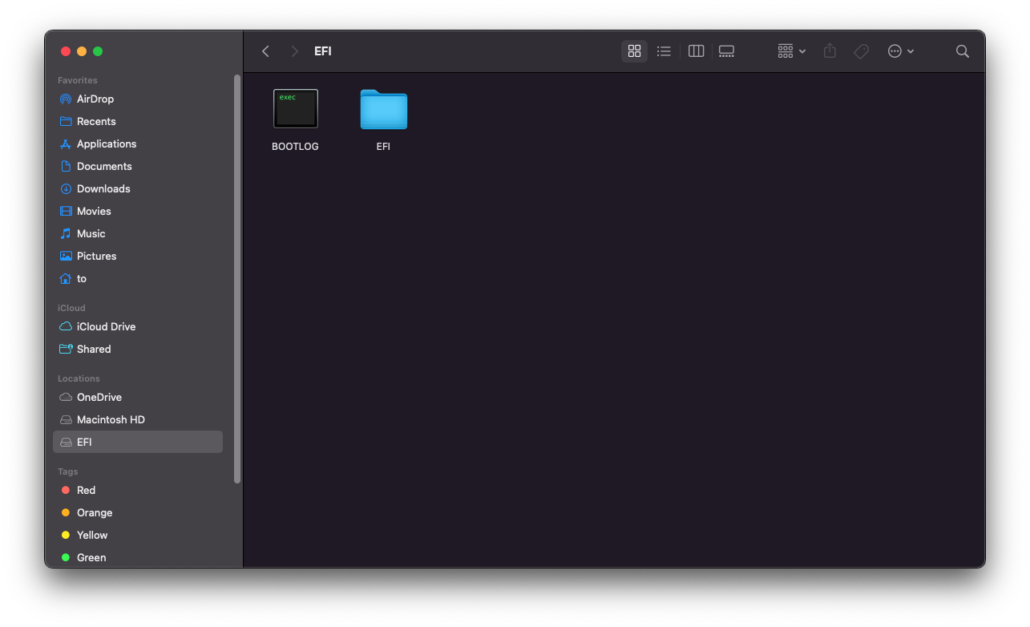Image resolution: width=1030 pixels, height=627 pixels.
Task: Select the Green tag
Action: 90,557
